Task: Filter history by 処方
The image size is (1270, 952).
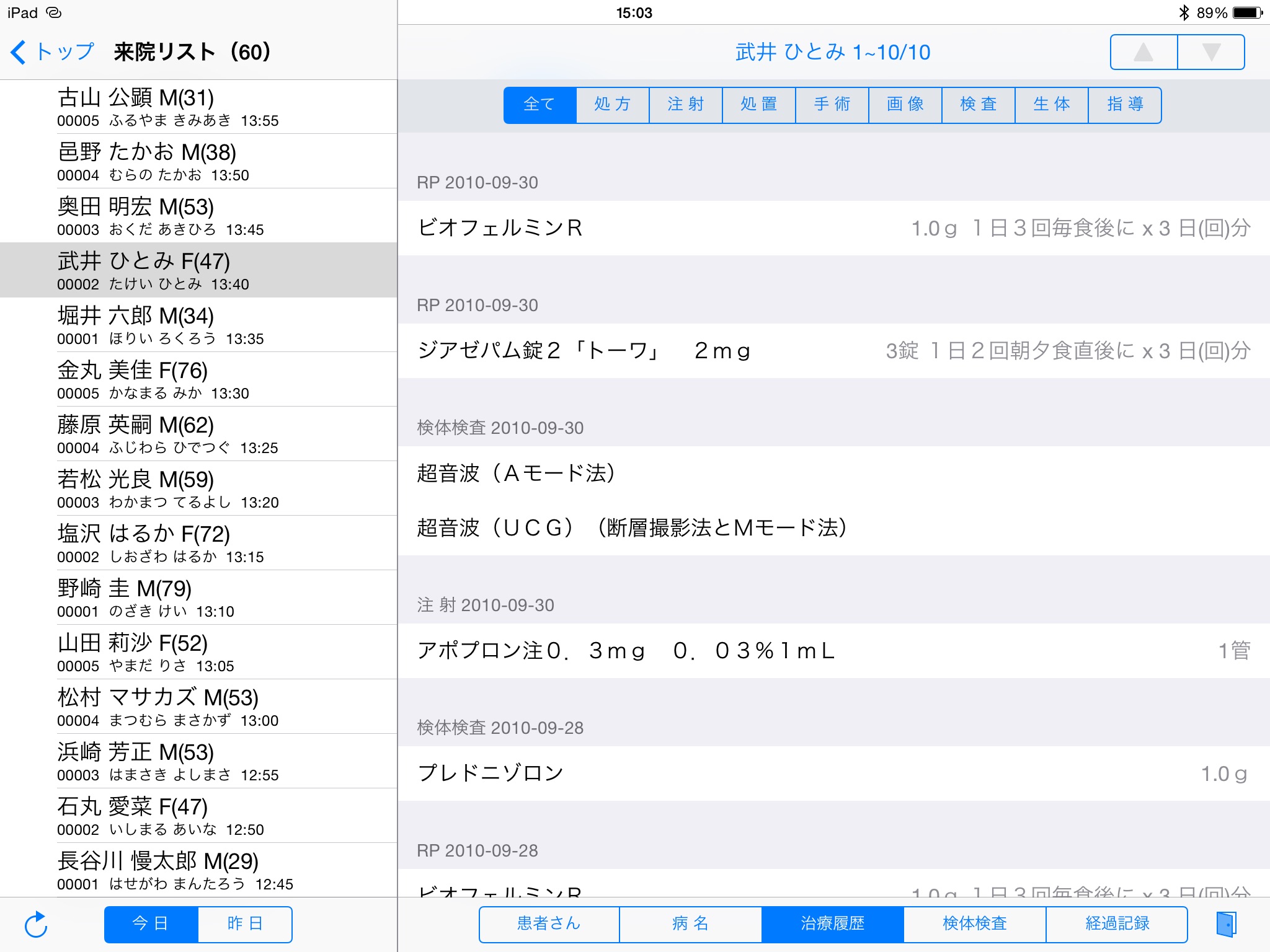Action: [x=613, y=105]
